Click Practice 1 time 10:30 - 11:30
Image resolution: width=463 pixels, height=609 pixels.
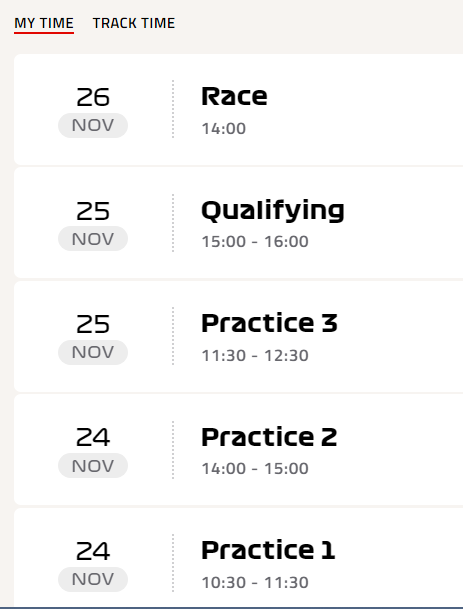(255, 583)
